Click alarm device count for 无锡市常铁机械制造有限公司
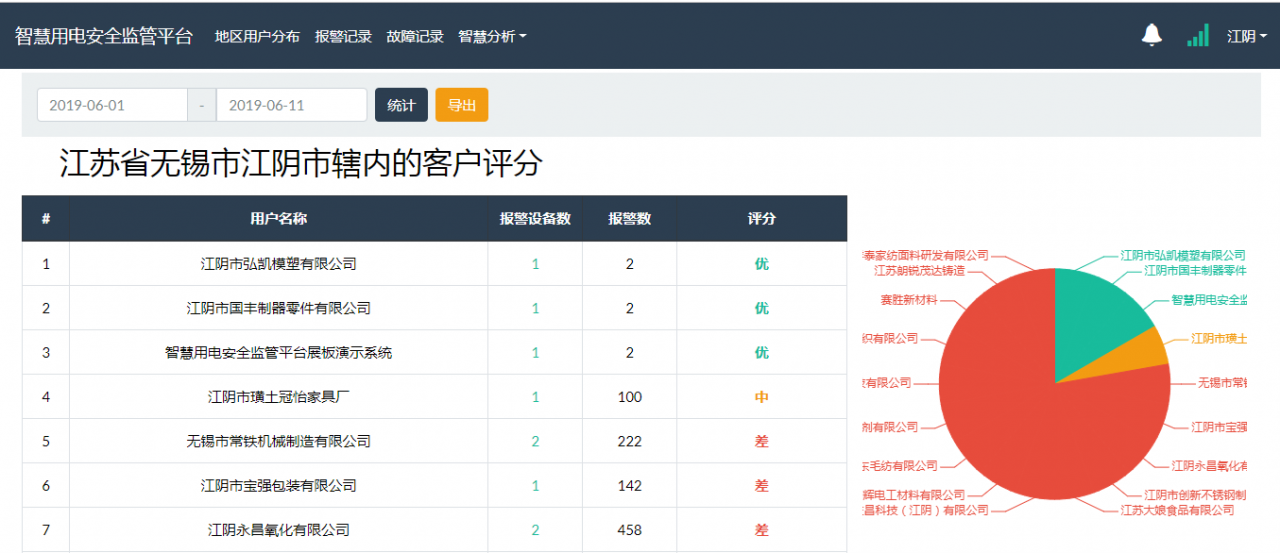 click(x=535, y=441)
